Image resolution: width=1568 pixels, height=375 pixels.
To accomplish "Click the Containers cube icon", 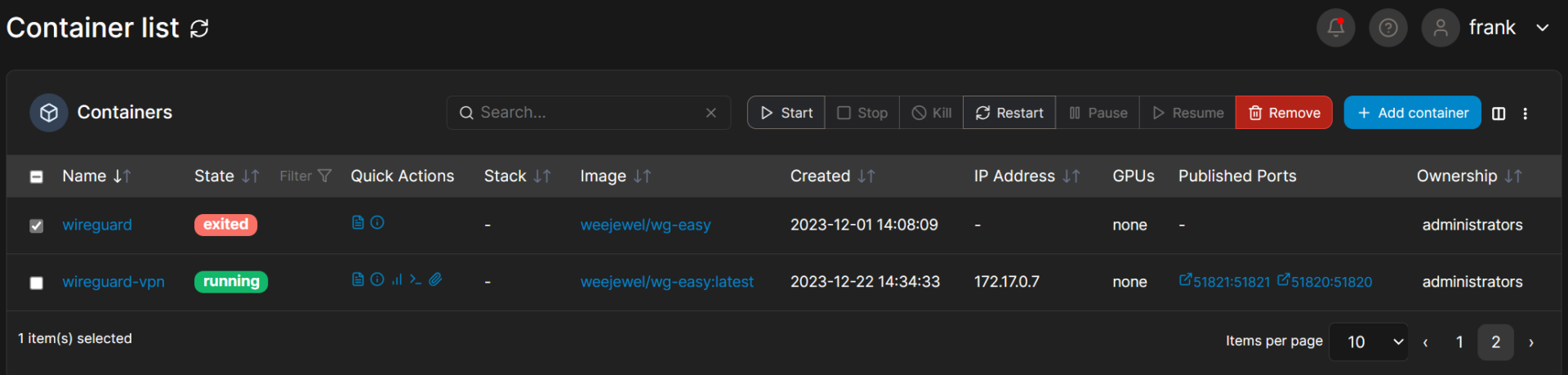I will (49, 113).
